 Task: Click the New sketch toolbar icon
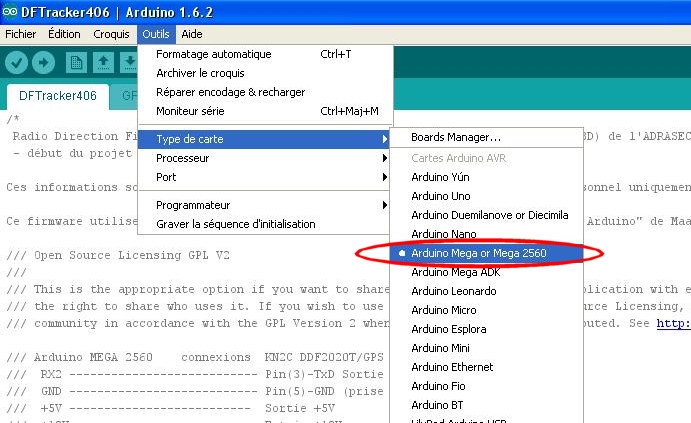(76, 63)
